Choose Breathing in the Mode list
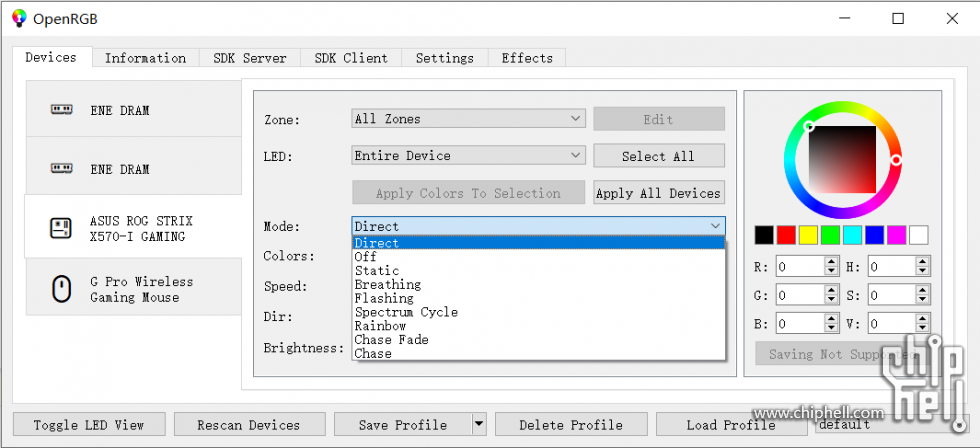Image resolution: width=980 pixels, height=448 pixels. [538, 284]
